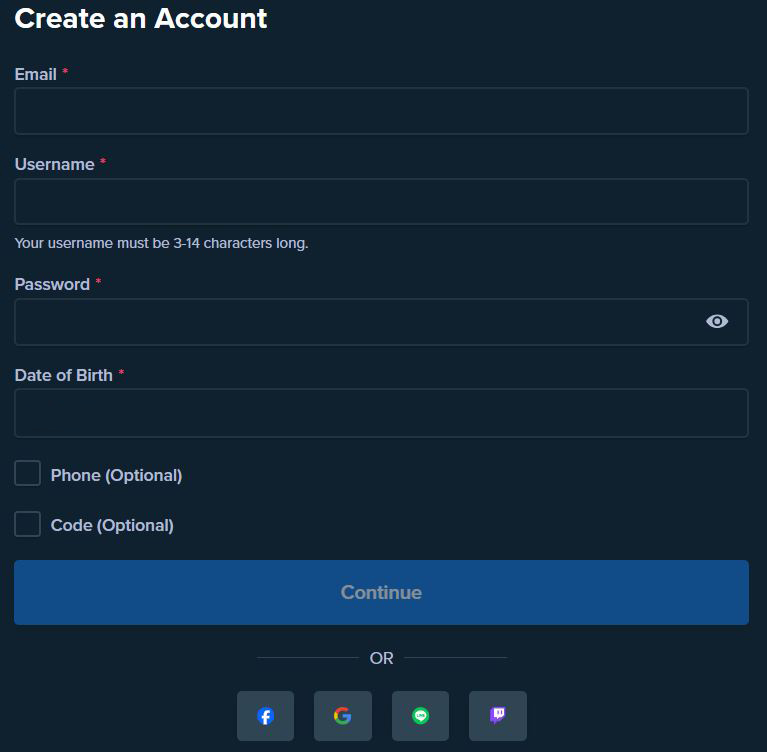767x752 pixels.
Task: Show password using the eye icon
Action: pos(717,321)
